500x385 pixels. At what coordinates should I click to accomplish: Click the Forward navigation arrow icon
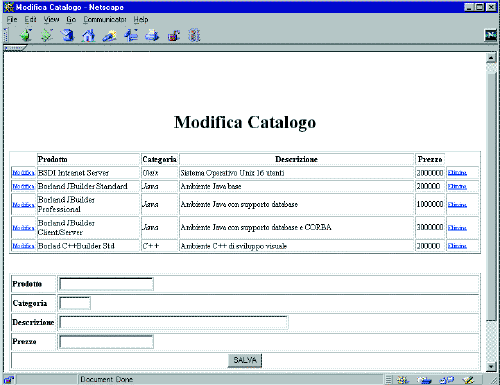click(47, 35)
